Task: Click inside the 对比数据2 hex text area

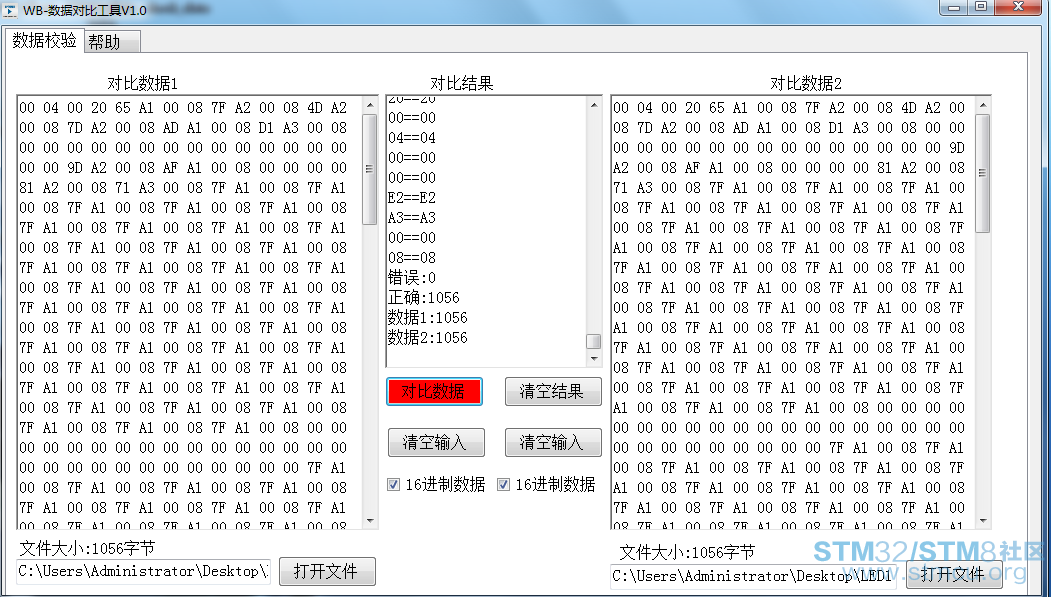Action: (793, 312)
